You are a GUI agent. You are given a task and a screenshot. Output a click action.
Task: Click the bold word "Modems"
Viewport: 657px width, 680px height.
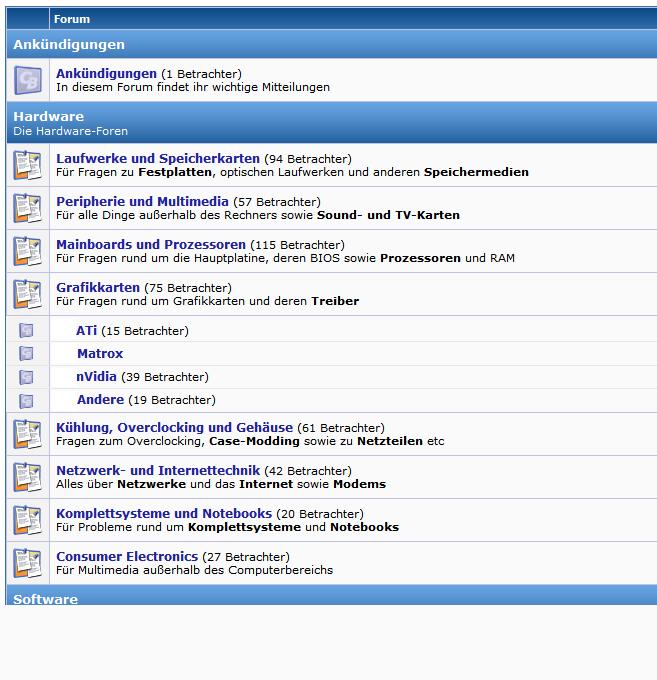click(360, 484)
